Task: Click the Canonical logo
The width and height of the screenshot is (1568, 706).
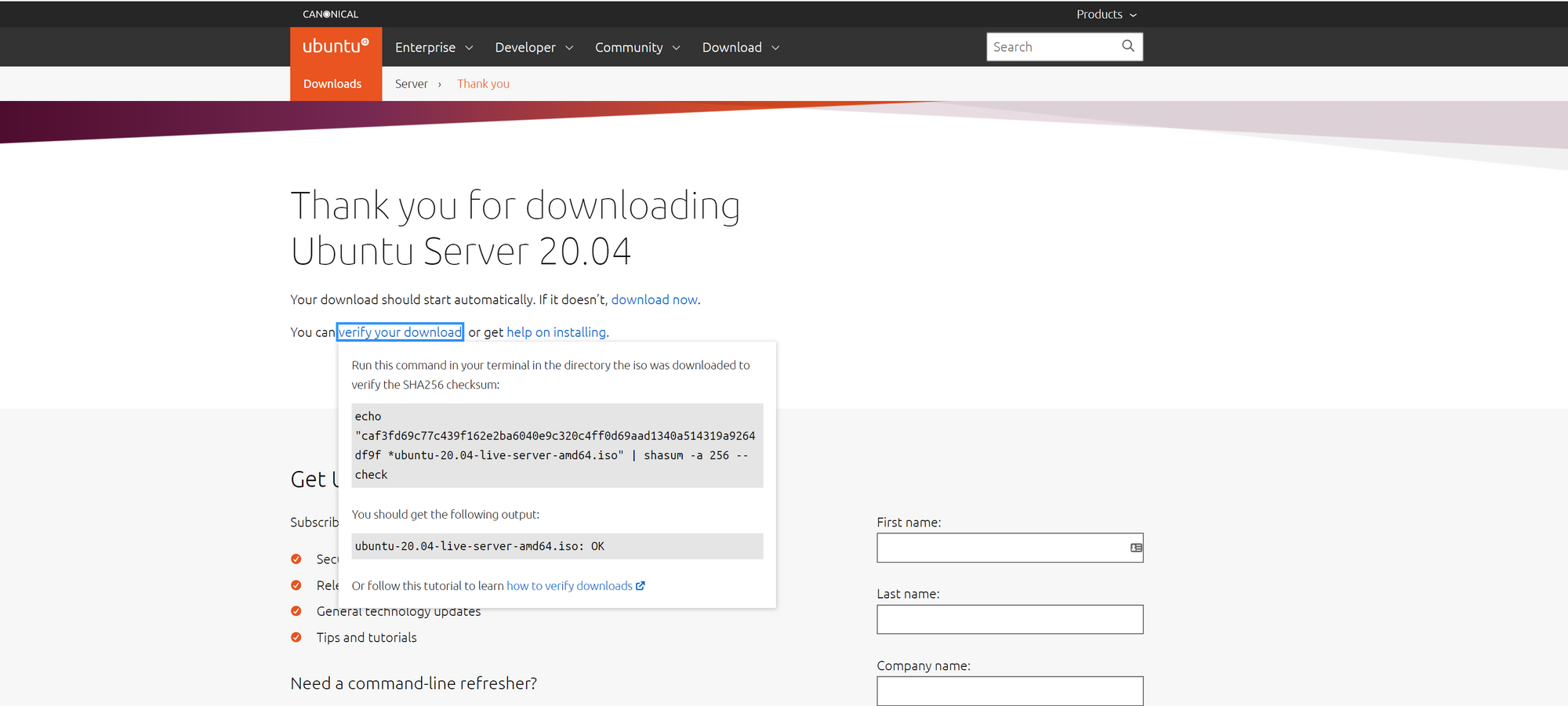Action: point(329,13)
